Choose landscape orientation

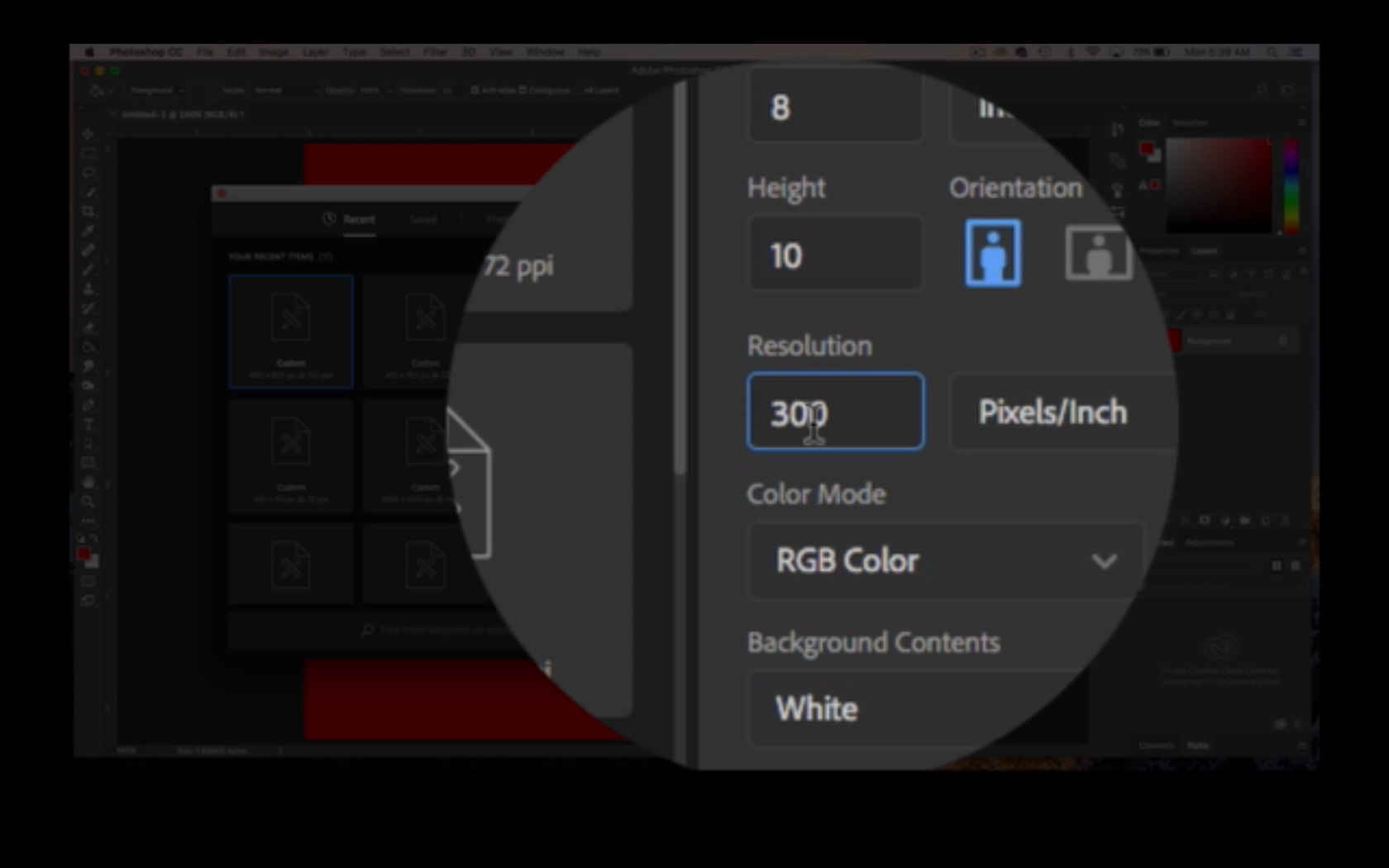pyautogui.click(x=1098, y=253)
